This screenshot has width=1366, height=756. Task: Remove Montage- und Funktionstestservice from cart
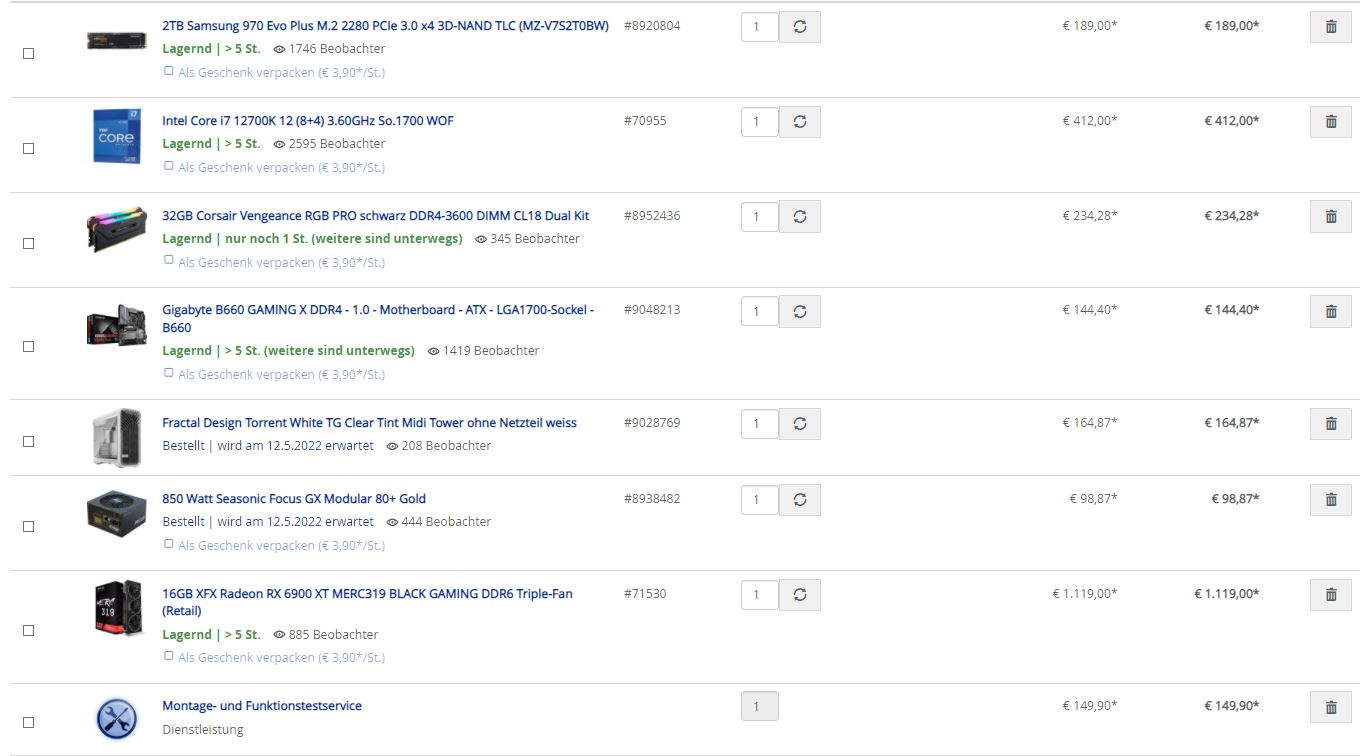click(x=1330, y=707)
